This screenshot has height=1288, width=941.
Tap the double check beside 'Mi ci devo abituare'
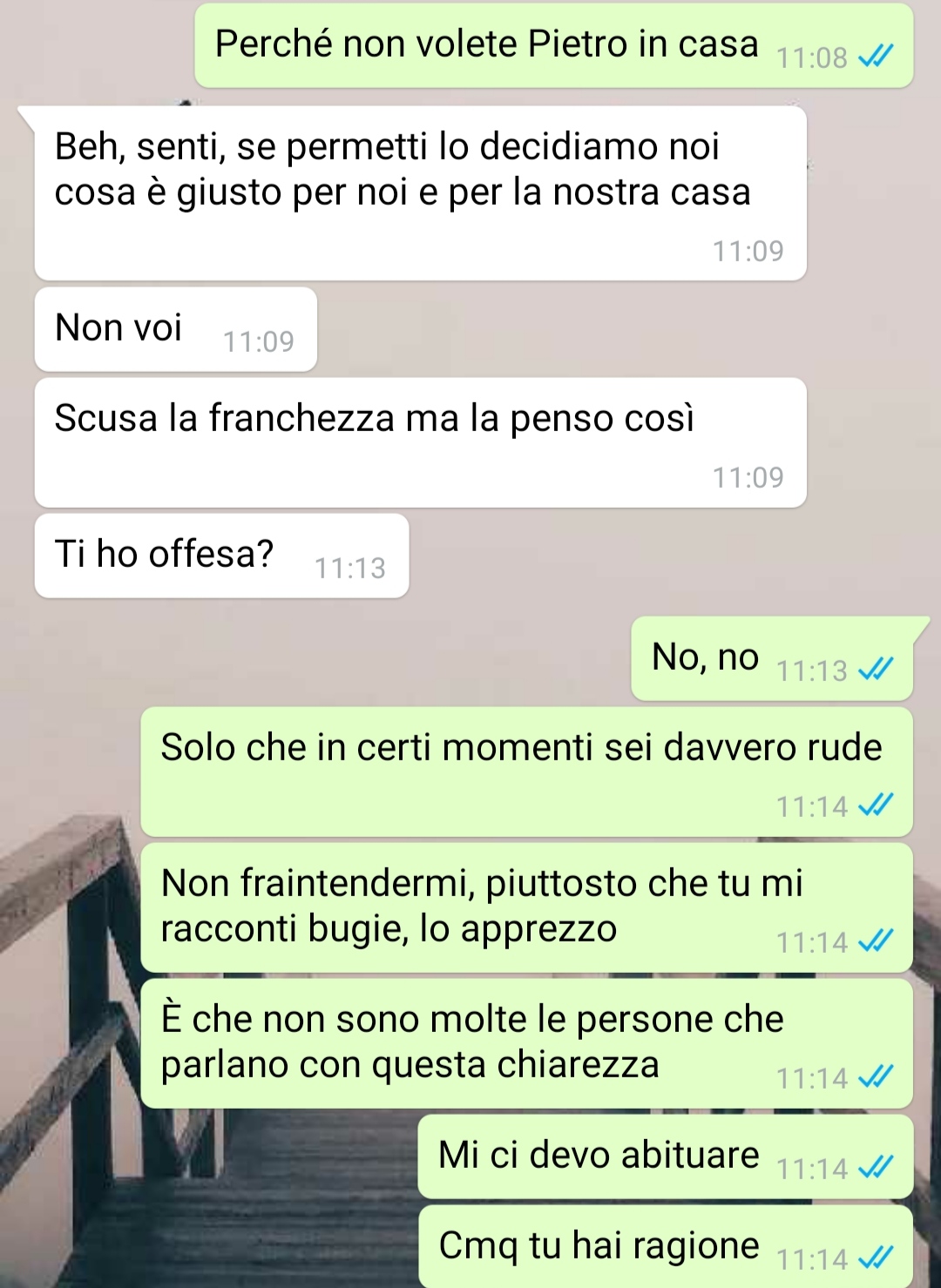876,1168
